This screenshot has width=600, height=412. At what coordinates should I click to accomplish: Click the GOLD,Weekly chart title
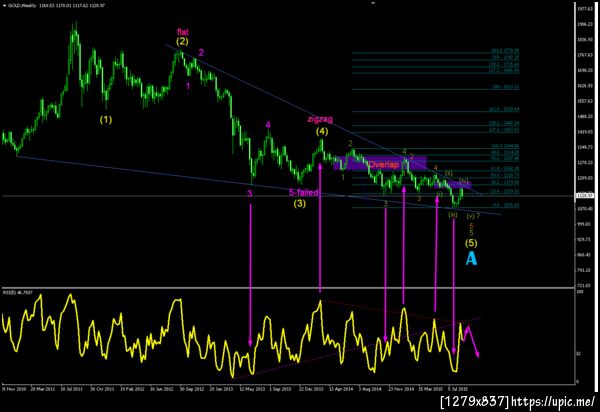point(22,6)
